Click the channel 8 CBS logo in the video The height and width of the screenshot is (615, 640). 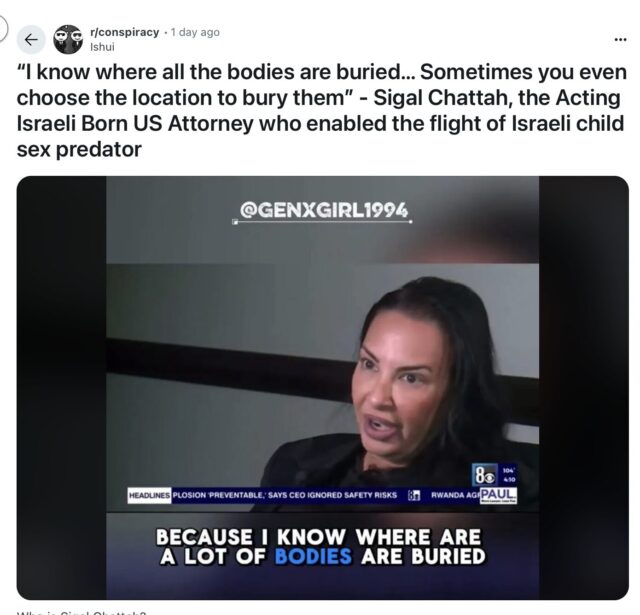[x=484, y=475]
